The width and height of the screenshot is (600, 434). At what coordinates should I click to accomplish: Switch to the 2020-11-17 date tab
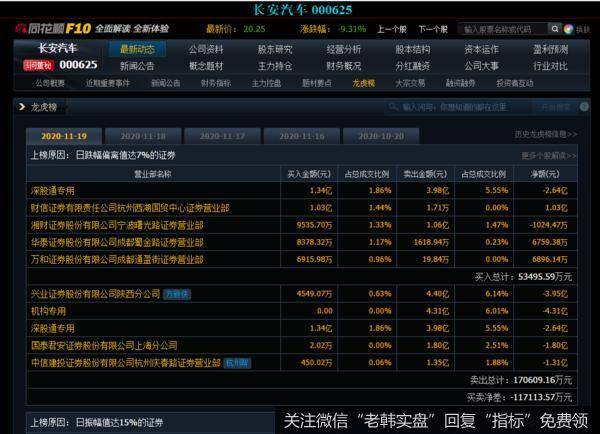point(222,136)
